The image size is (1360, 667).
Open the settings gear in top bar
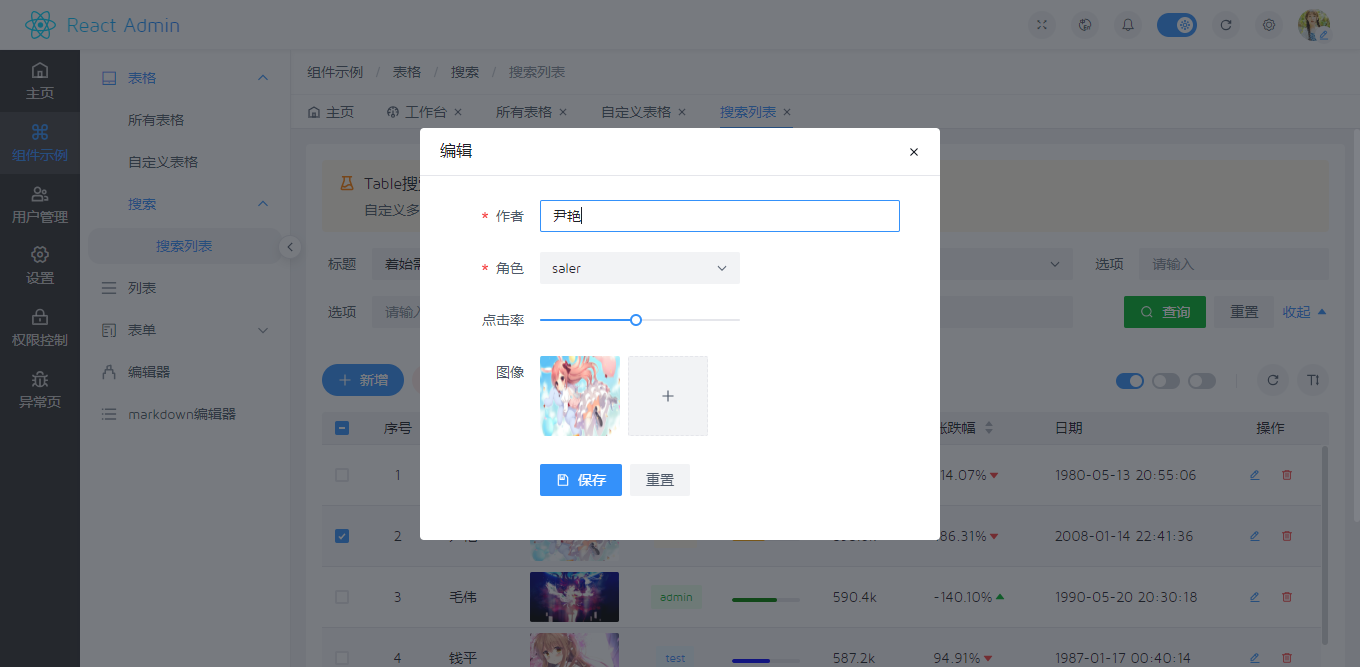coord(1269,24)
